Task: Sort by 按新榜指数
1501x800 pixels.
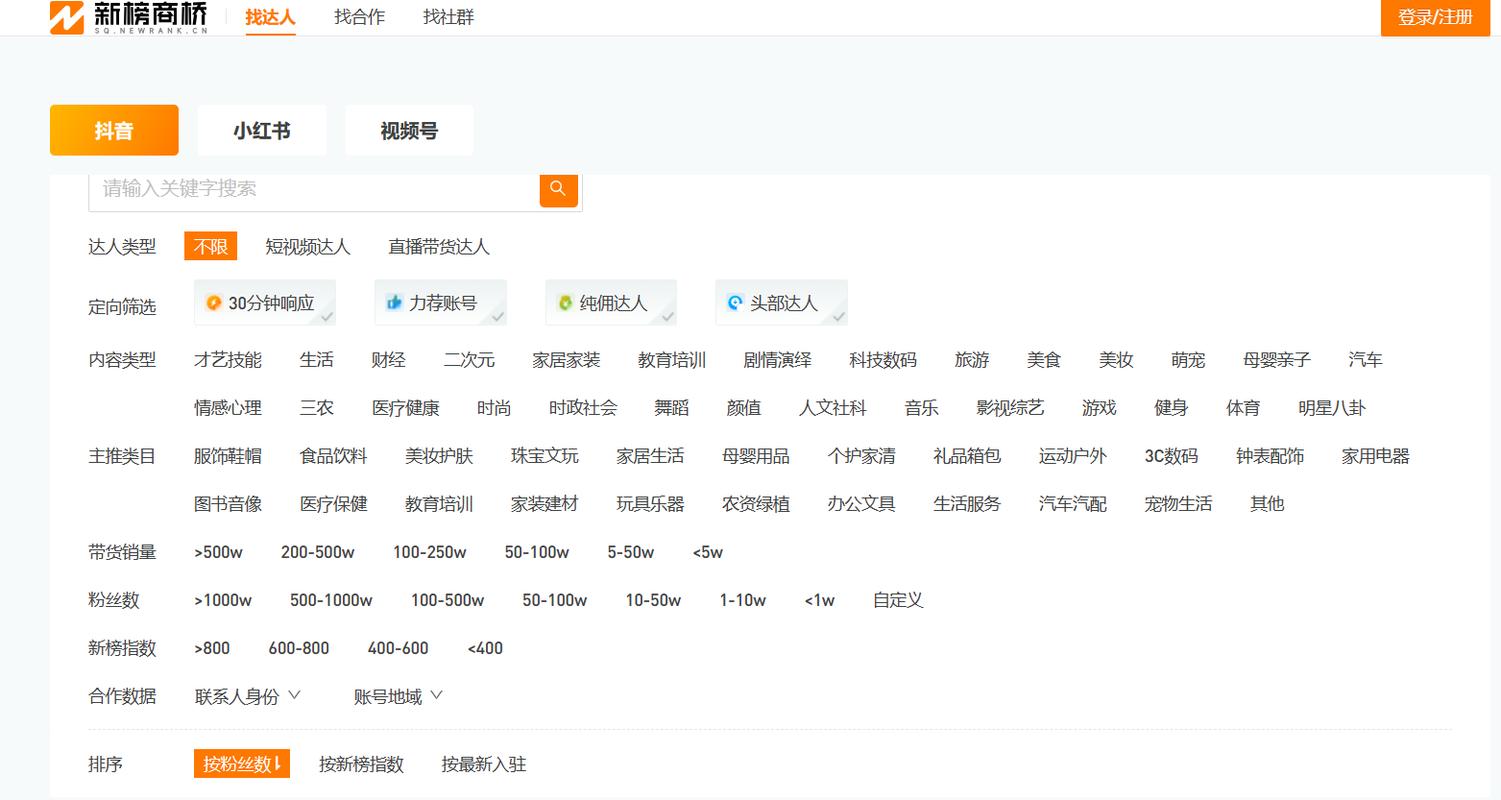Action: [361, 765]
